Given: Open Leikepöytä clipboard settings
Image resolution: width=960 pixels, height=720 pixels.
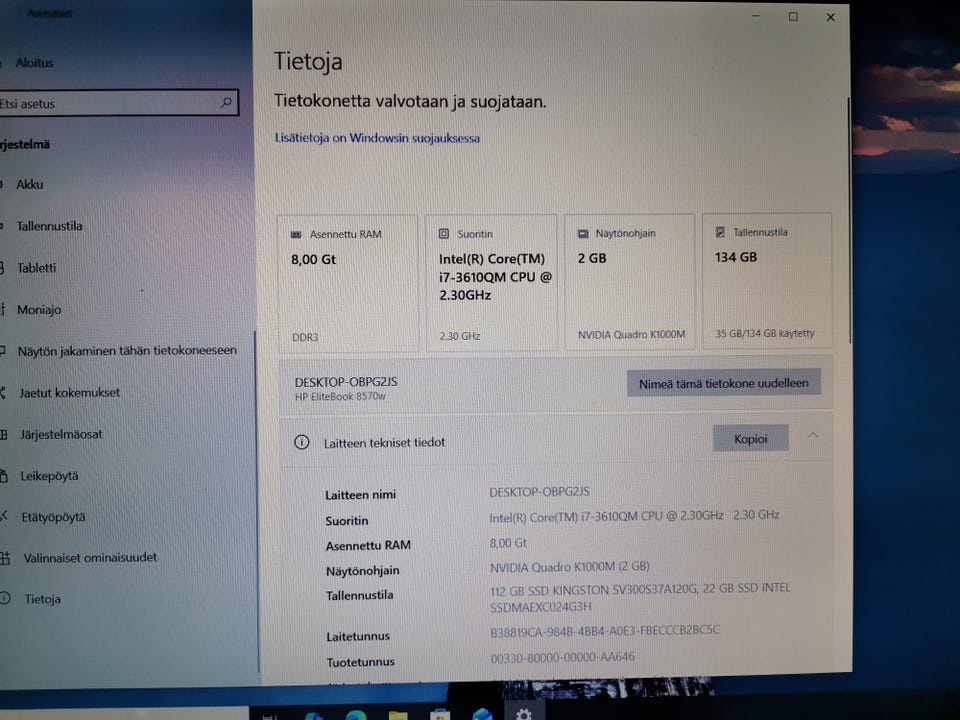Looking at the screenshot, I should click(x=49, y=476).
